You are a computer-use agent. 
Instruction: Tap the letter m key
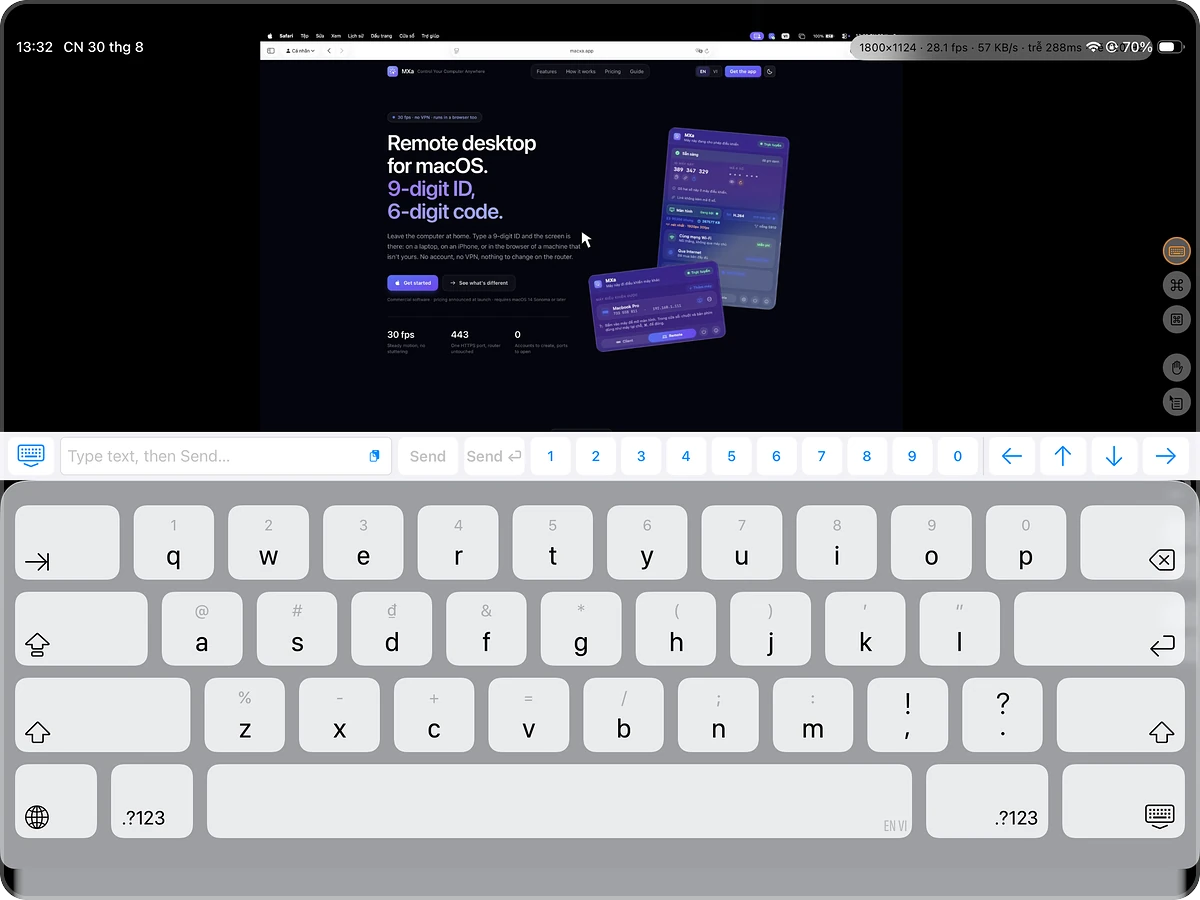point(813,714)
